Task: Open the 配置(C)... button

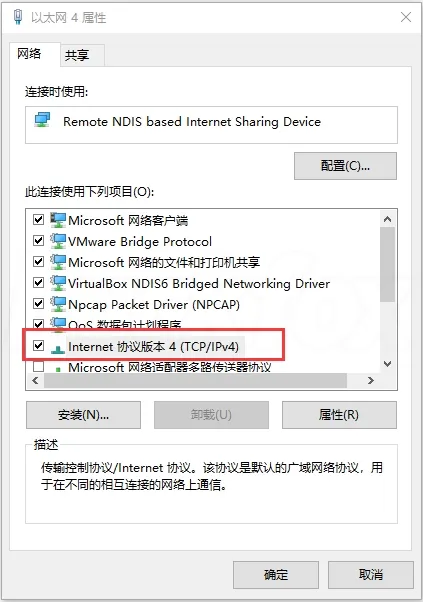Action: 345,166
